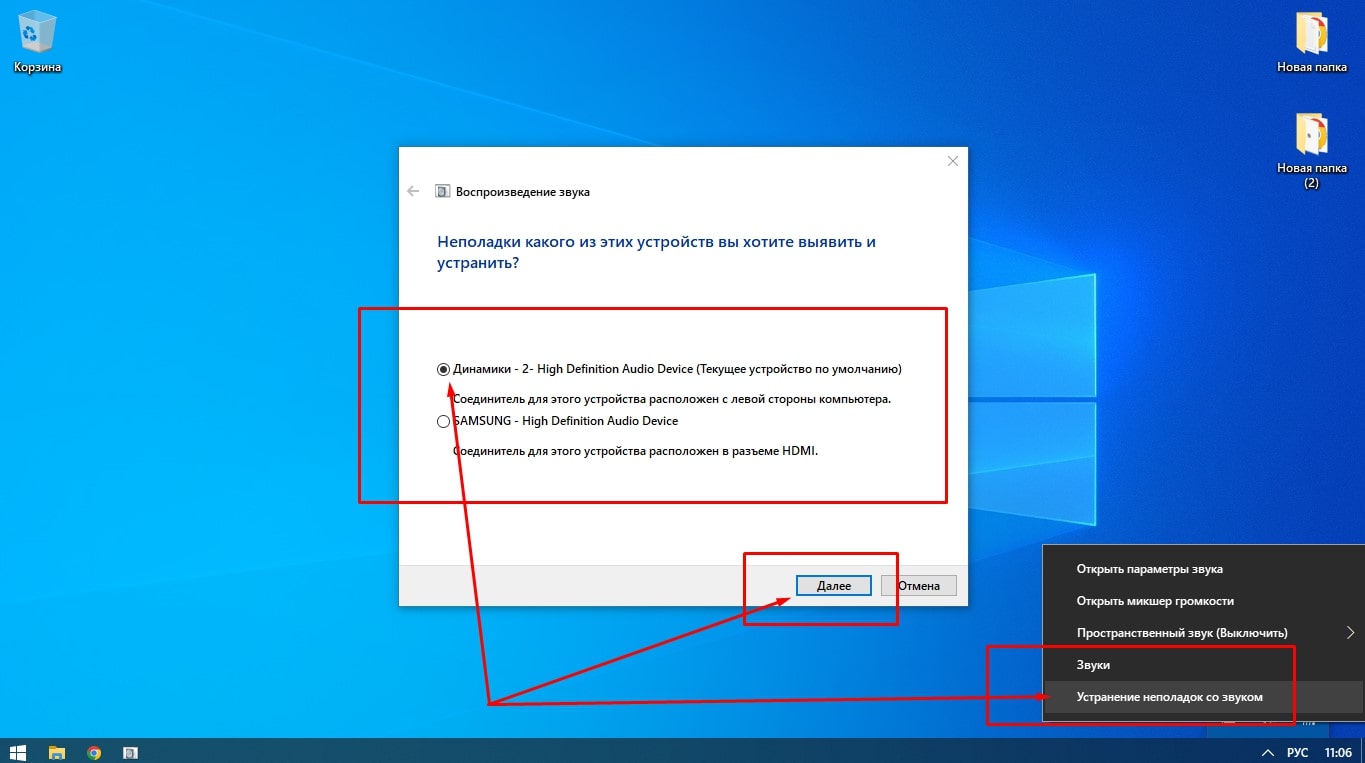Open the Windows Start menu
The image size is (1365, 763).
pyautogui.click(x=18, y=752)
